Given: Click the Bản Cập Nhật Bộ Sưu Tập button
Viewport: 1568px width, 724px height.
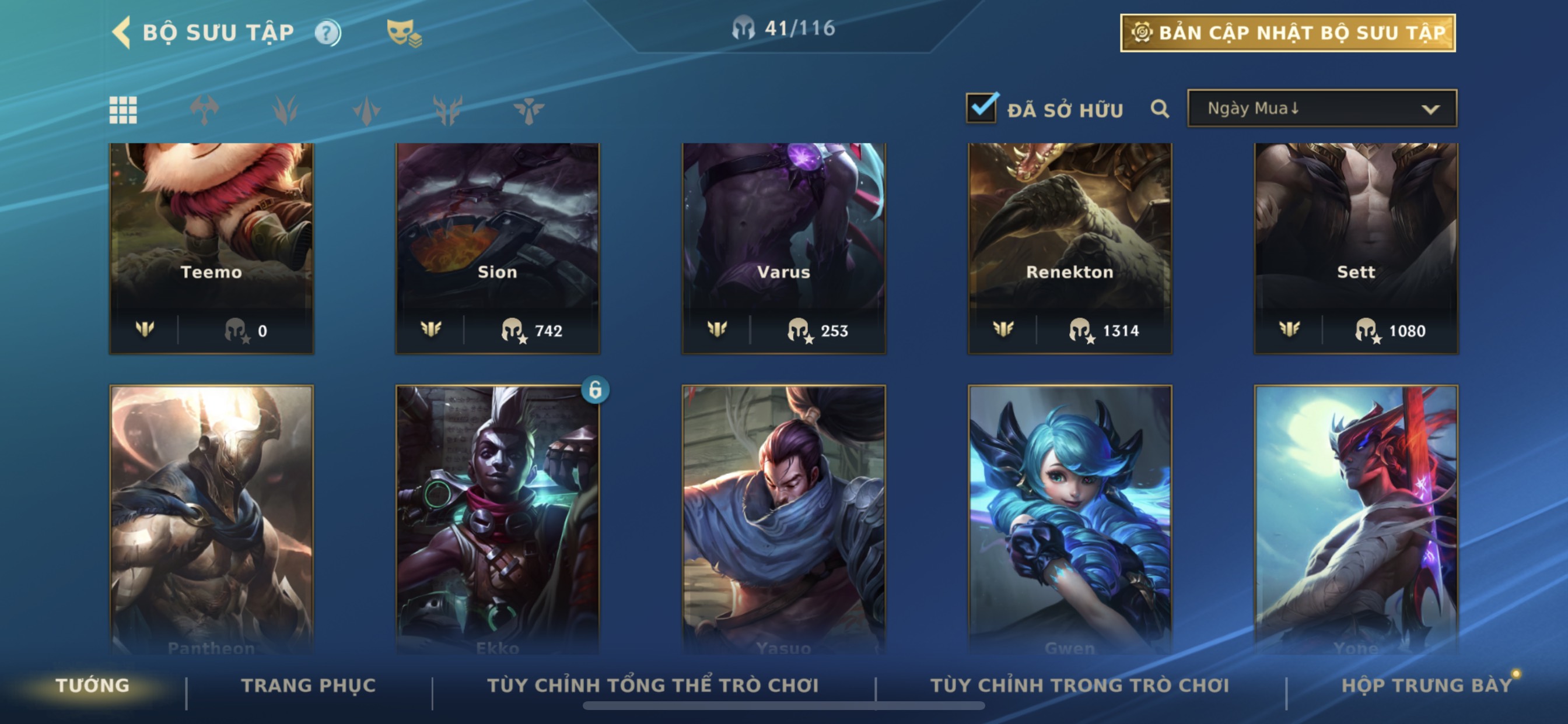Looking at the screenshot, I should 1288,33.
